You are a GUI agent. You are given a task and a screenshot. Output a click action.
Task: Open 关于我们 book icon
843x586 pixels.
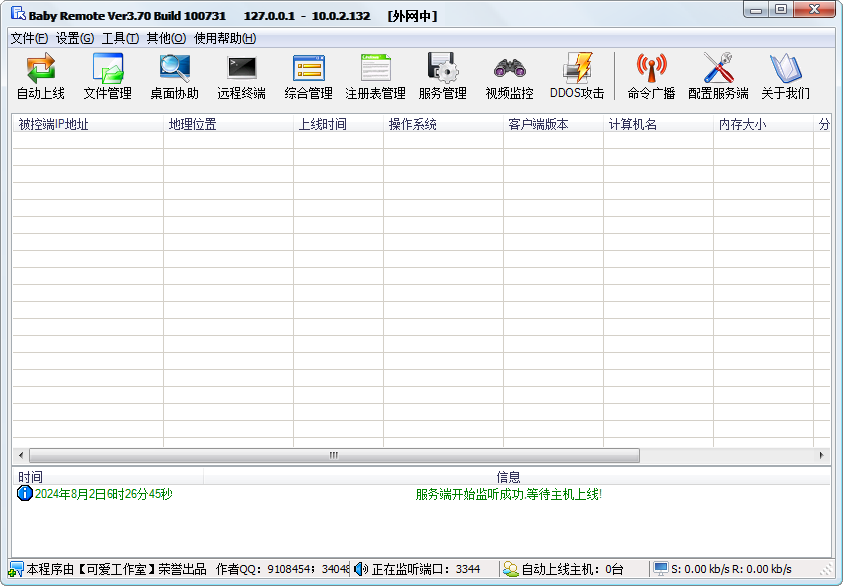click(785, 76)
